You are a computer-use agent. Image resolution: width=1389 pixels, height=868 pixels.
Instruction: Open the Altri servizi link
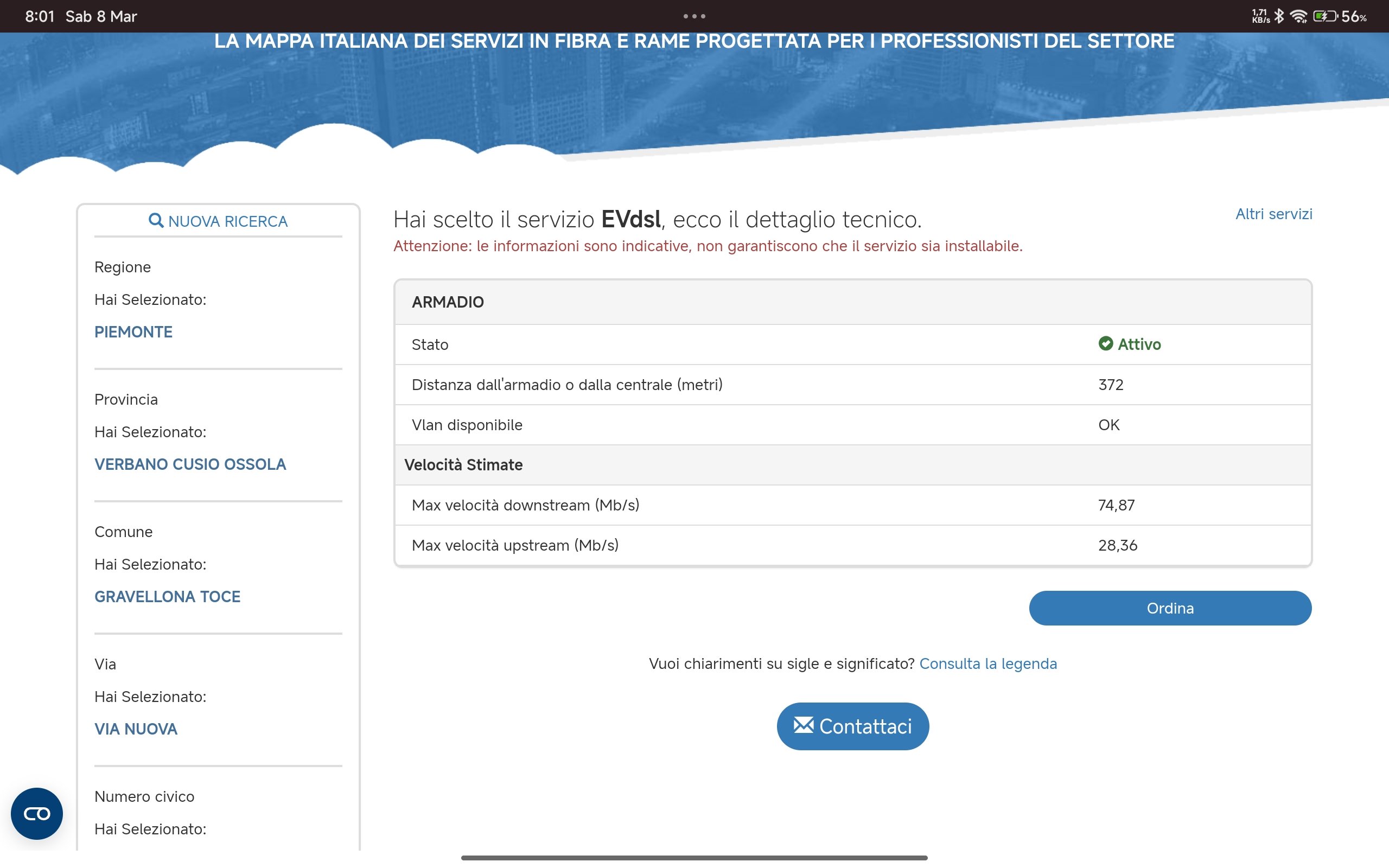pyautogui.click(x=1273, y=214)
